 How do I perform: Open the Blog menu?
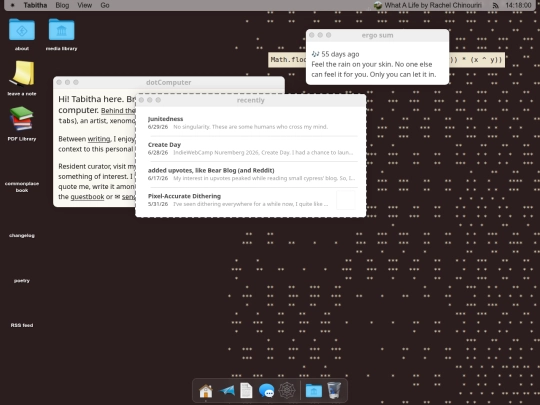pos(62,5)
